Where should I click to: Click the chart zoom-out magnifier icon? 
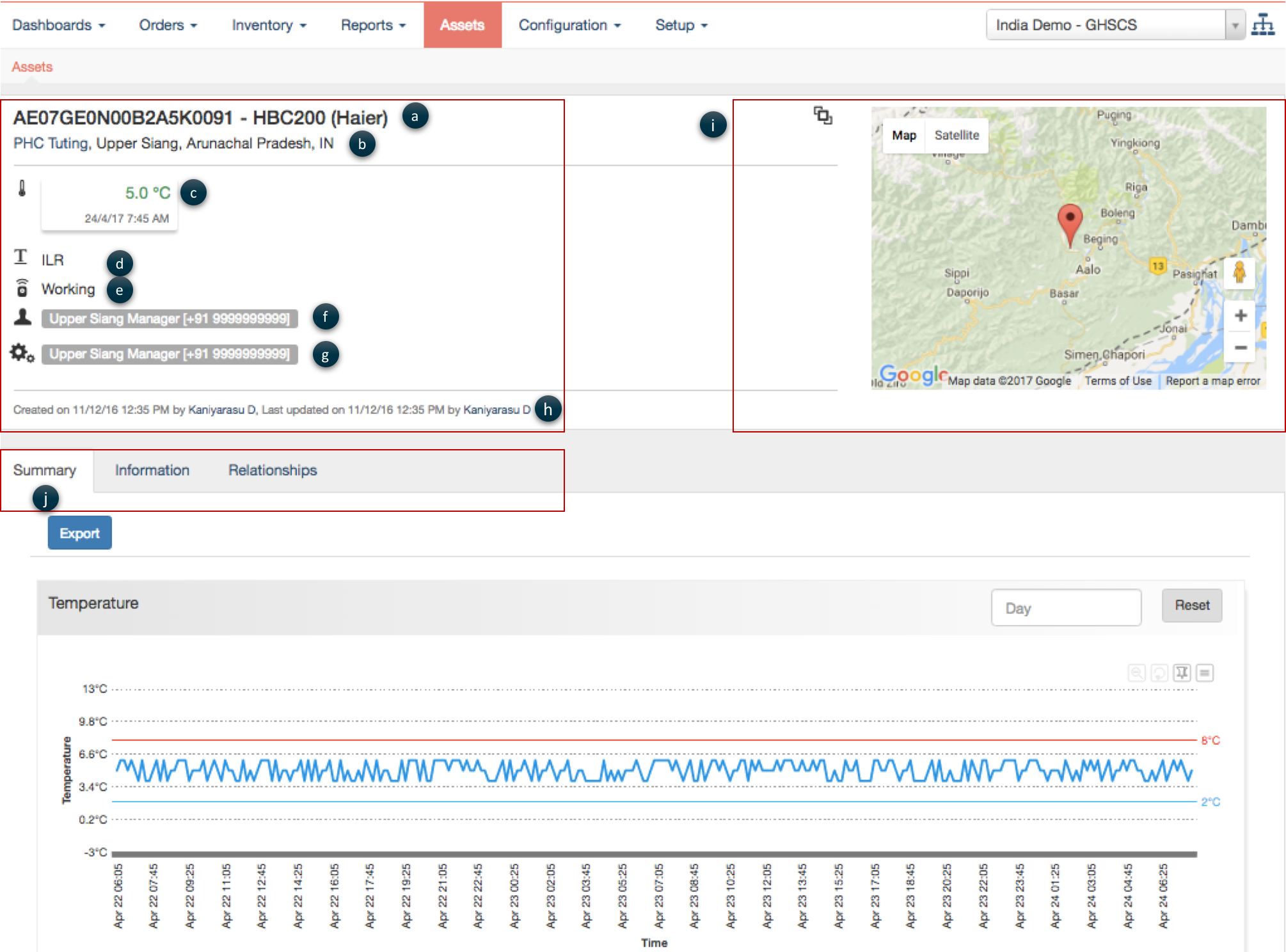click(1136, 673)
